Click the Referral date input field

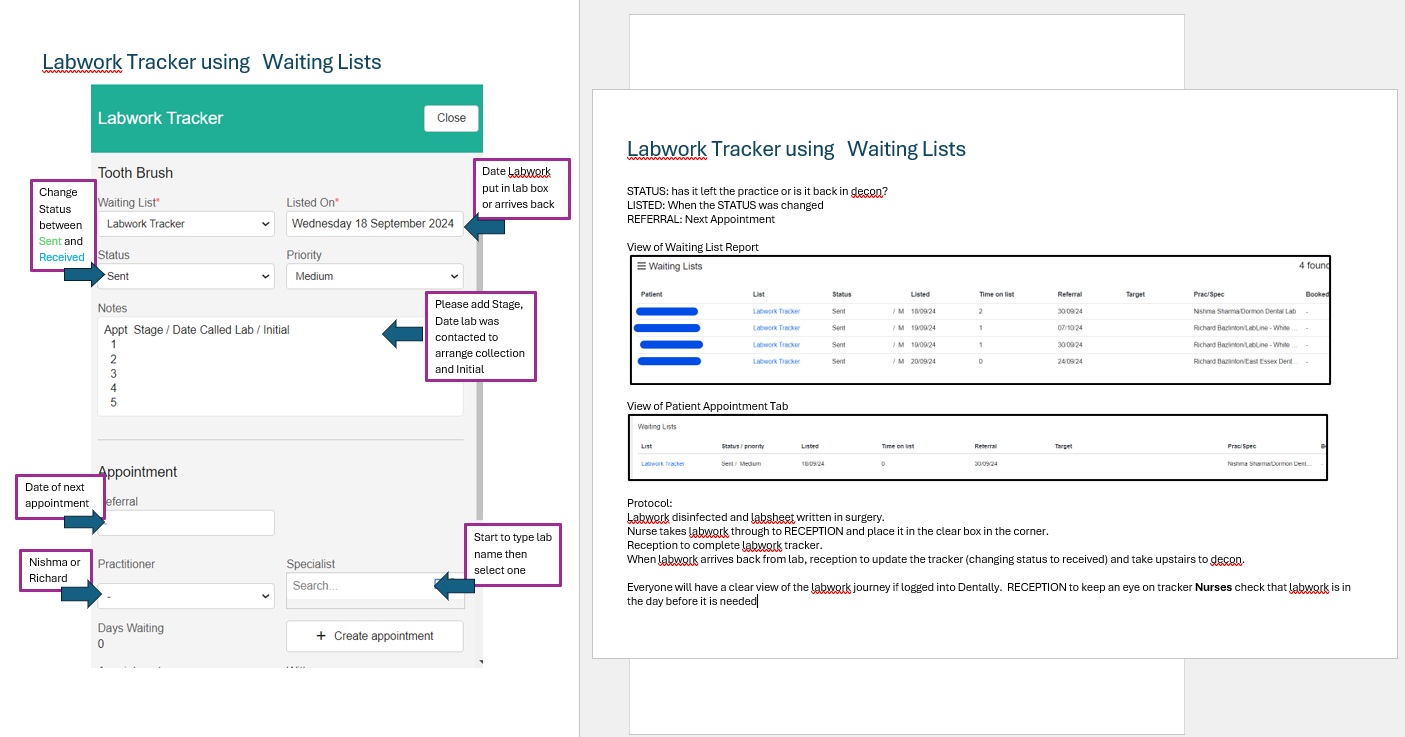(186, 523)
